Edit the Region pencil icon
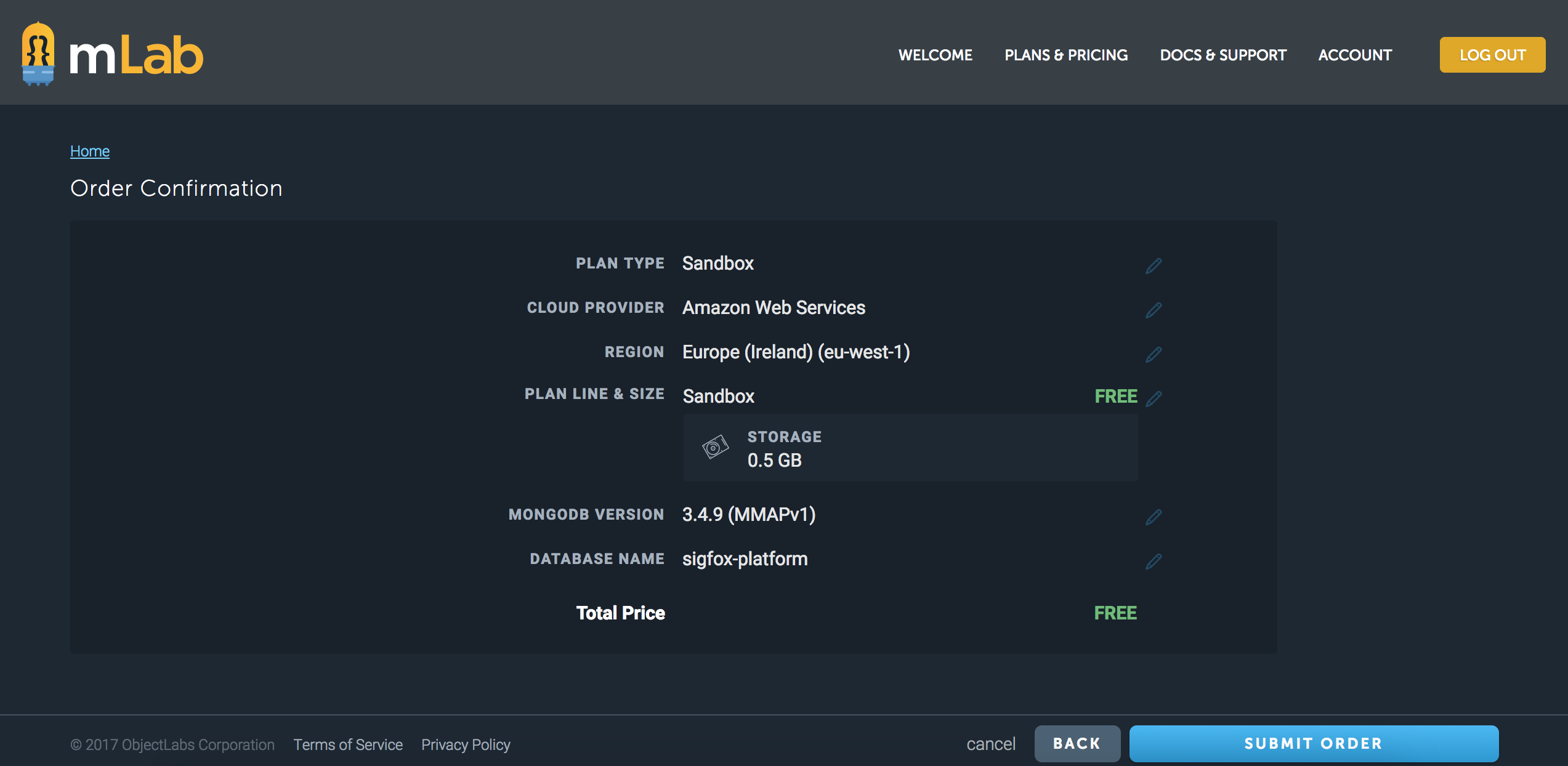Image resolution: width=1568 pixels, height=766 pixels. click(1153, 354)
